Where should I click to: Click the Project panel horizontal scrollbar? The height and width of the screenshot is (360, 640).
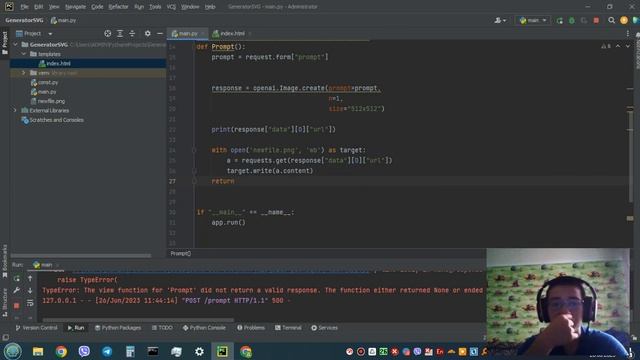81,256
